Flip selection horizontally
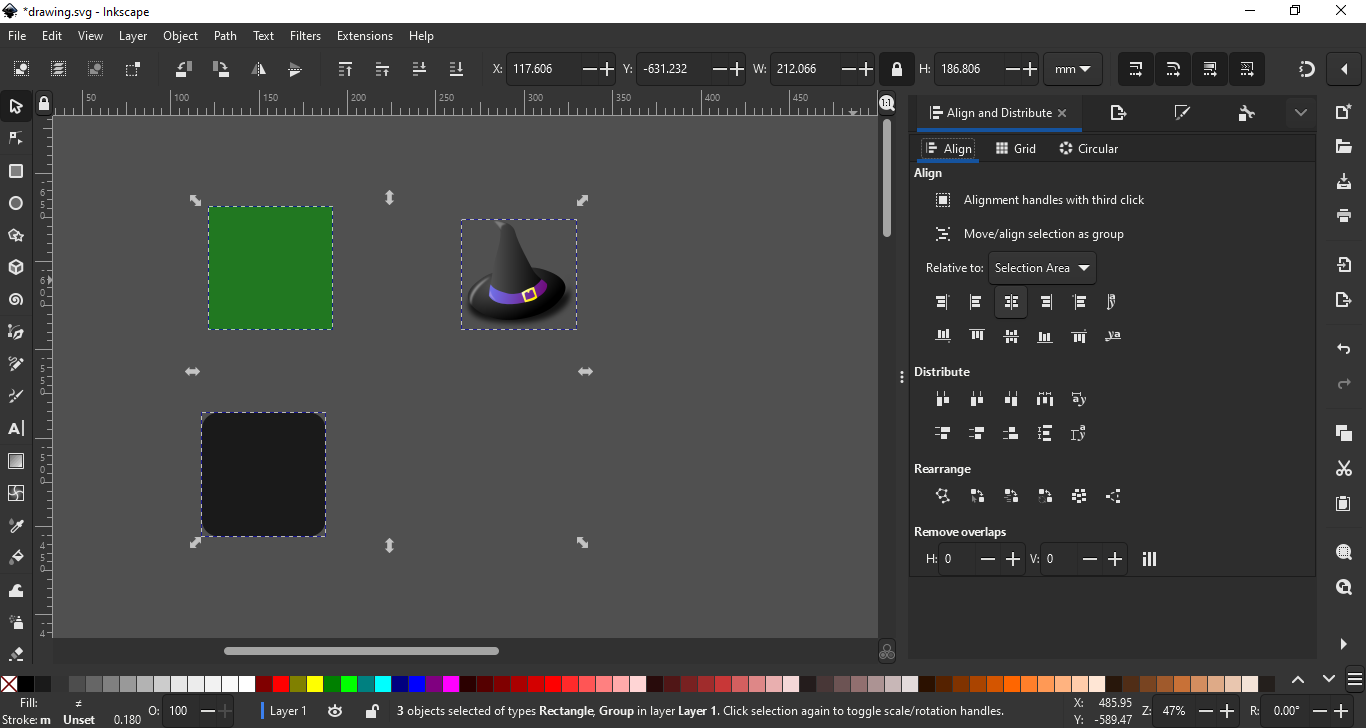1366x728 pixels. 258,69
